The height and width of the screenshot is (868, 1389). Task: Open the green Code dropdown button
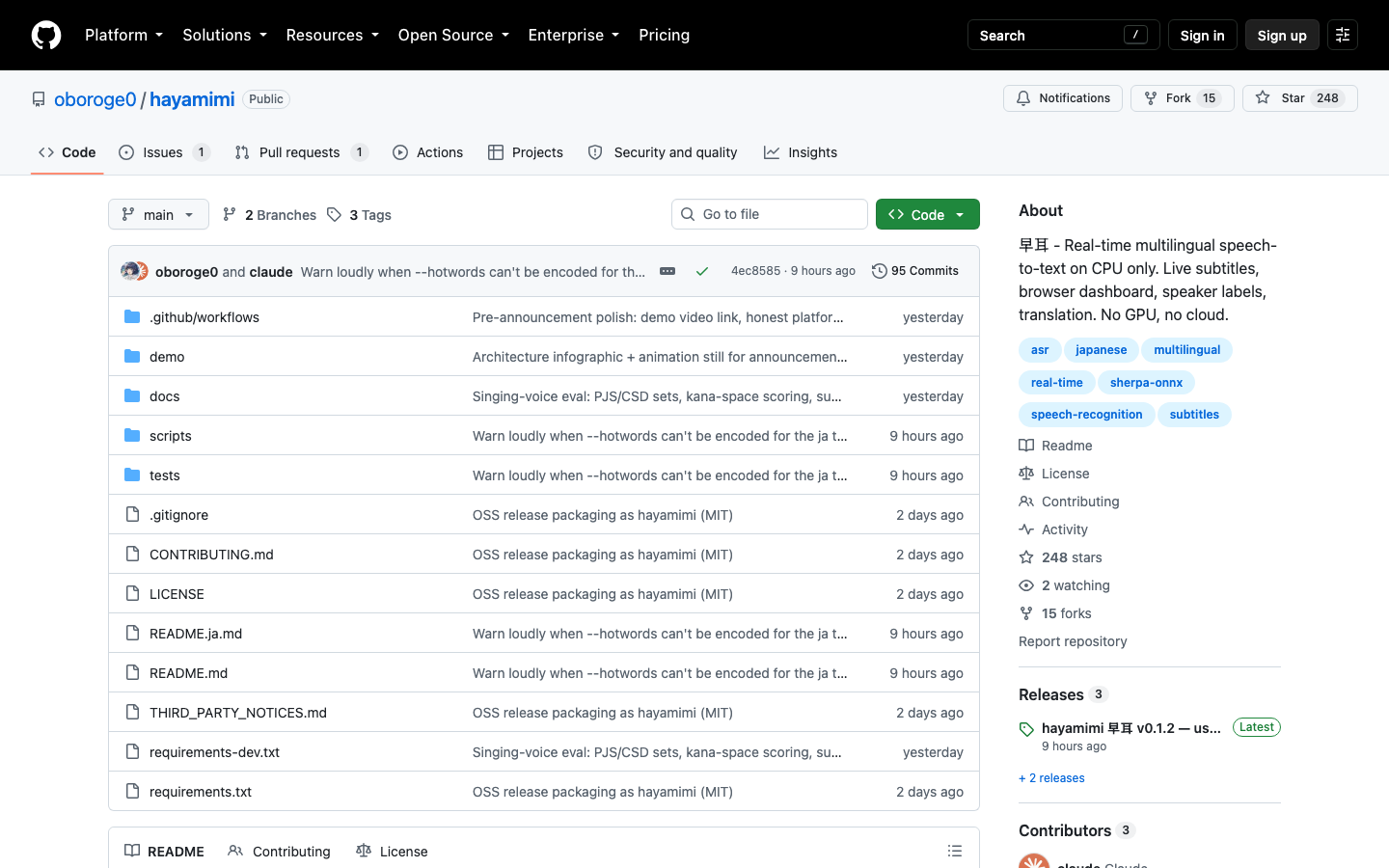pyautogui.click(x=927, y=214)
